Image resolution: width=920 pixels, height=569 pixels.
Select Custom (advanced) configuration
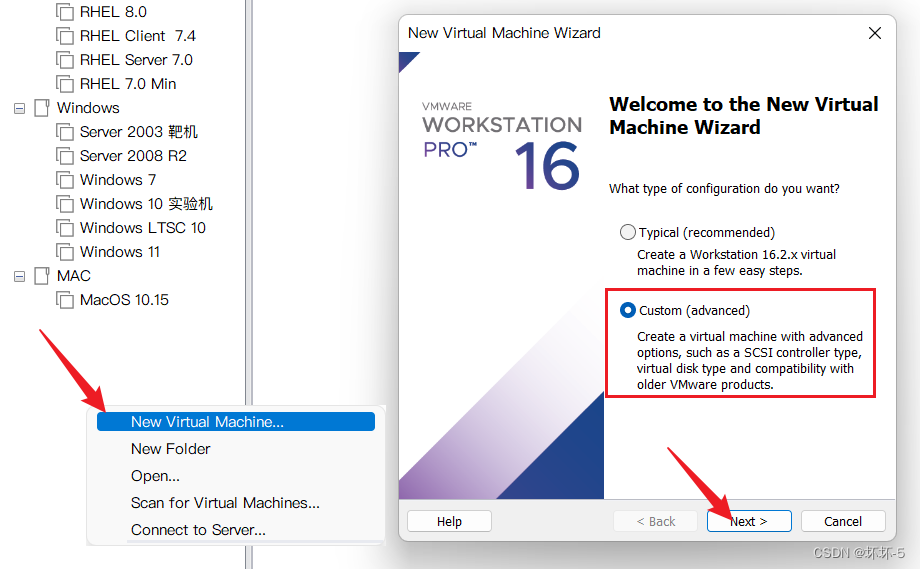coord(628,310)
